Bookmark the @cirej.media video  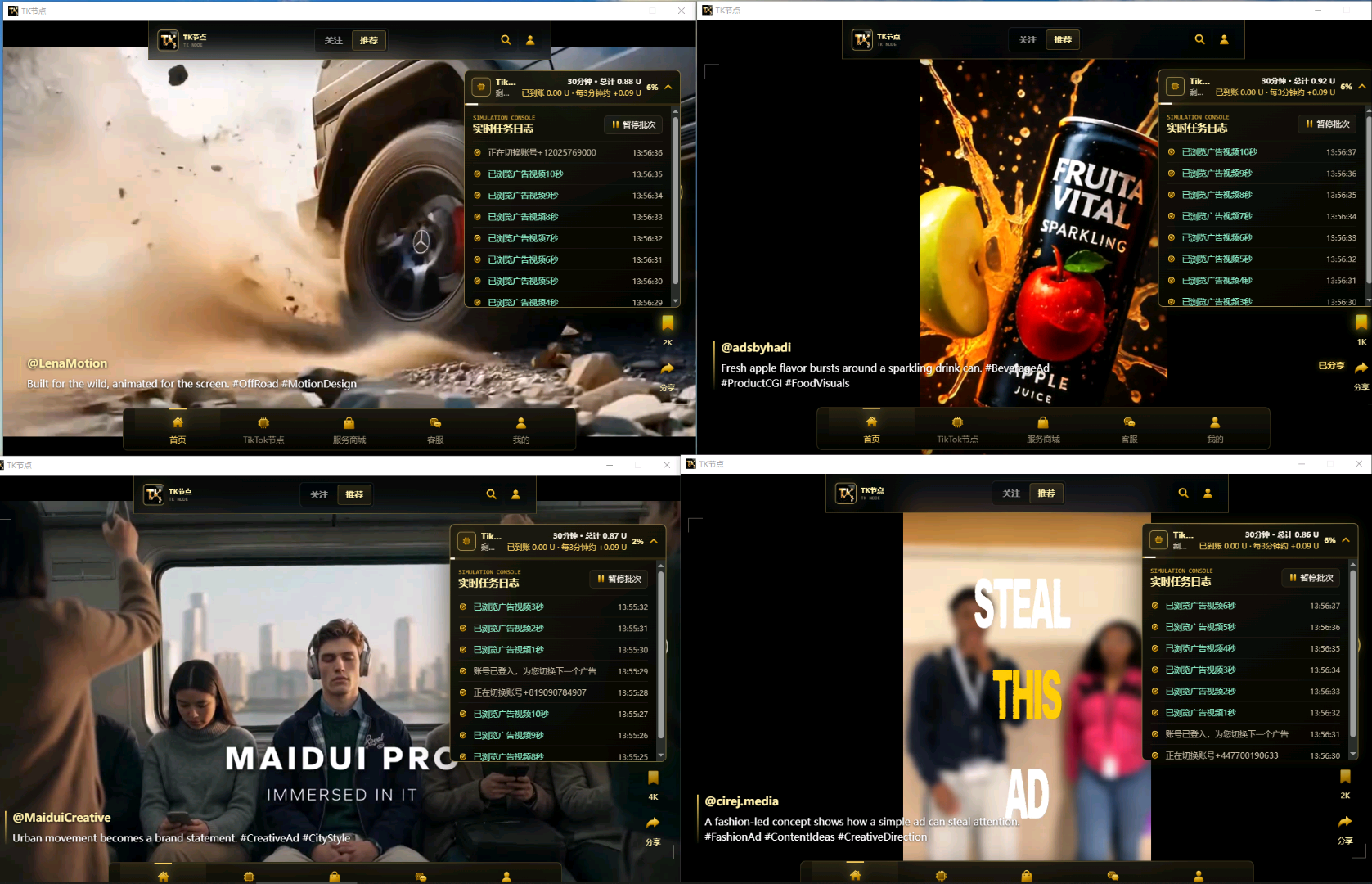click(x=1345, y=776)
